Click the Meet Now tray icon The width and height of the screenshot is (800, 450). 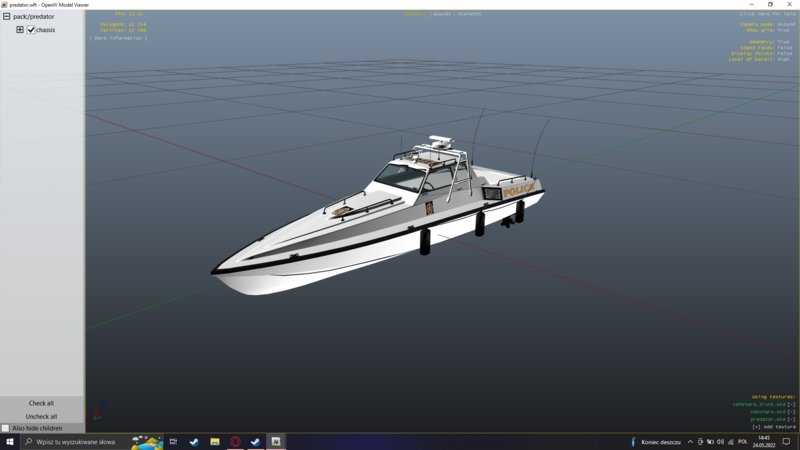pos(701,442)
